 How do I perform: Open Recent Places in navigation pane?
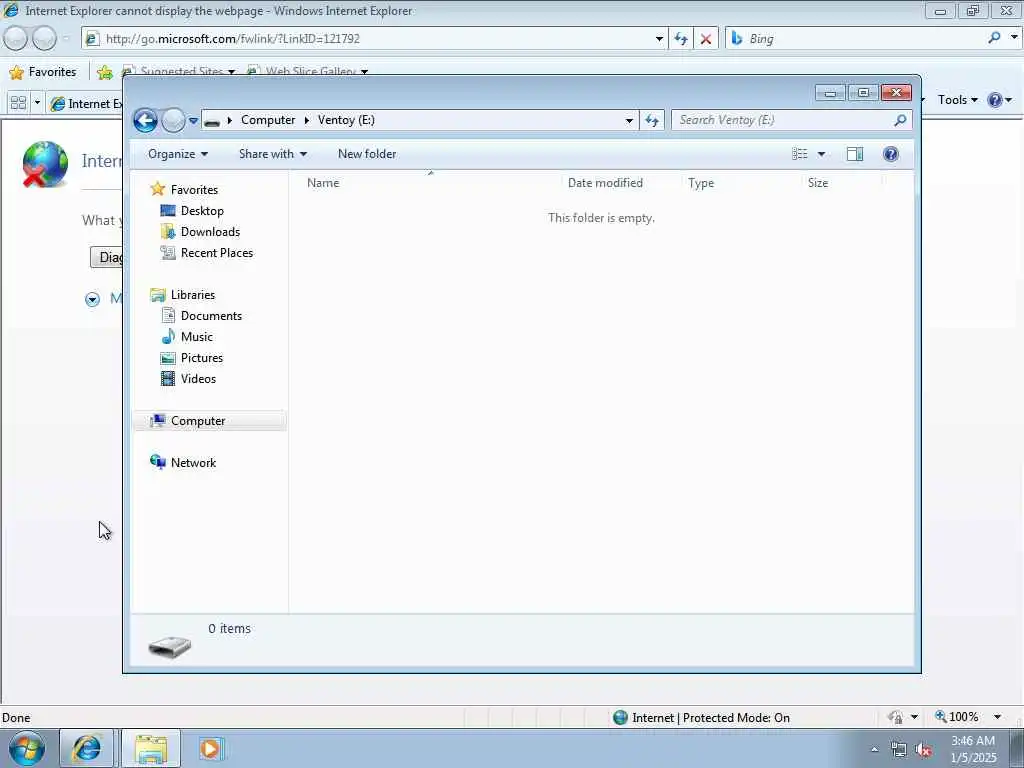tap(217, 253)
